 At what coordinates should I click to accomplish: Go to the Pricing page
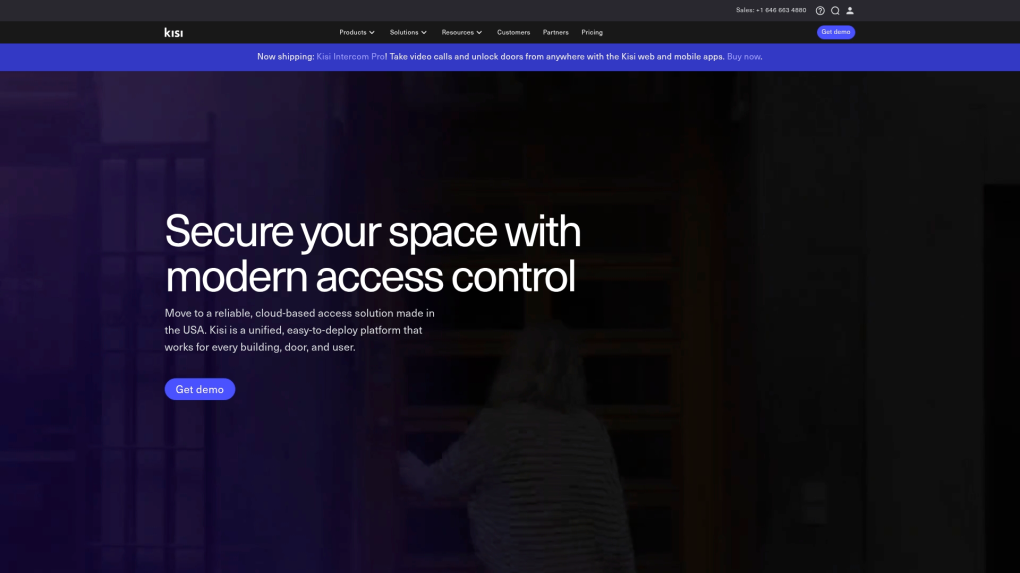592,33
